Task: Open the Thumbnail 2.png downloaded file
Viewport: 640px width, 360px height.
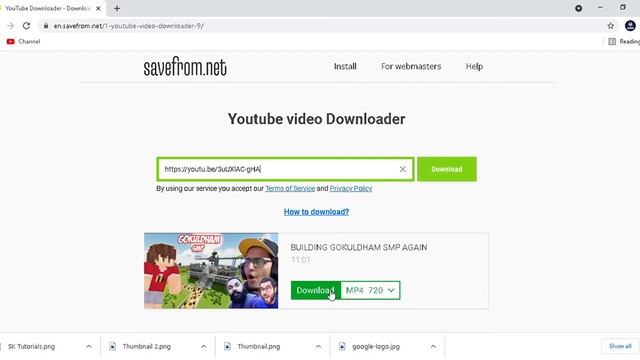Action: tap(147, 347)
